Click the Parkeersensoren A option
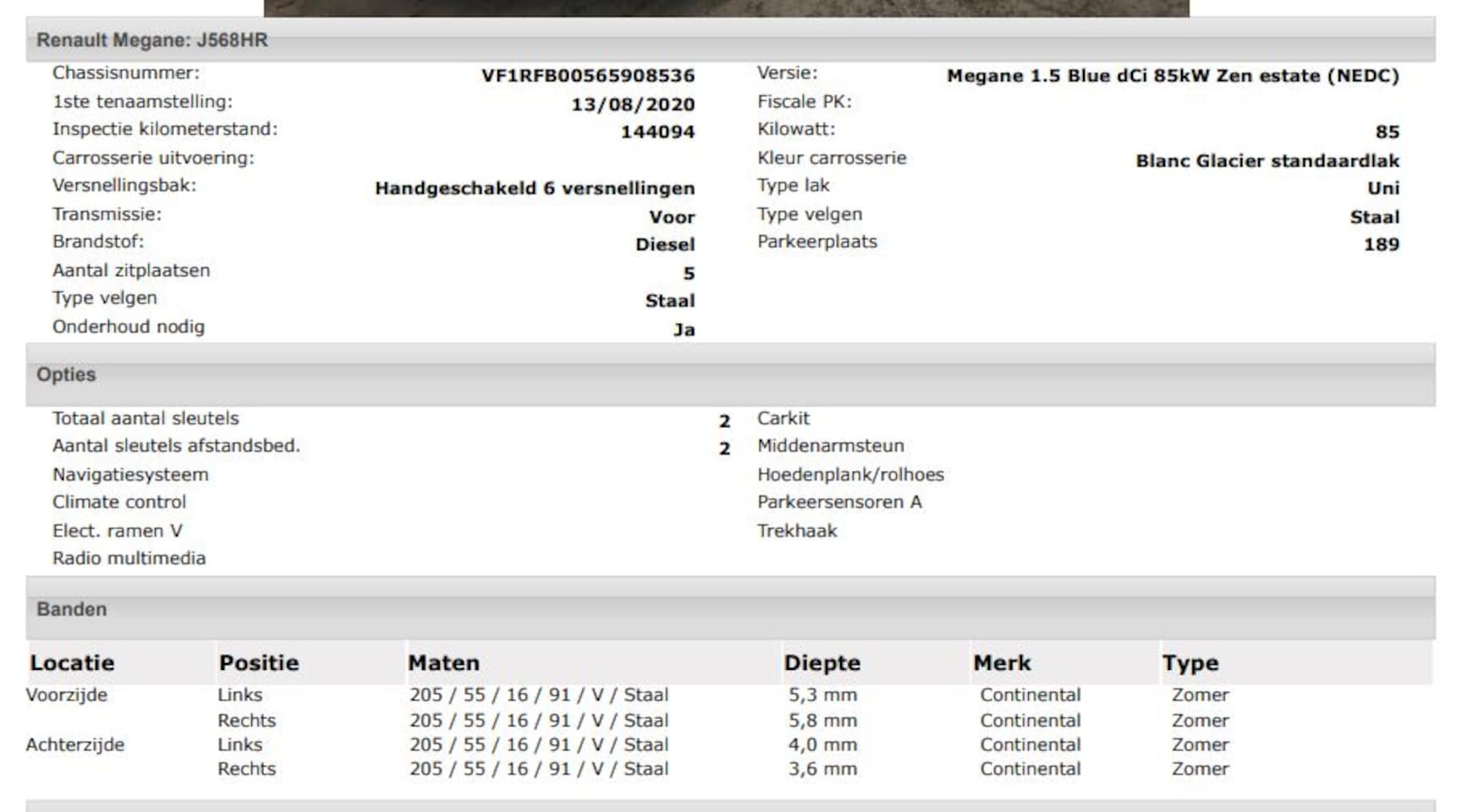 (839, 502)
